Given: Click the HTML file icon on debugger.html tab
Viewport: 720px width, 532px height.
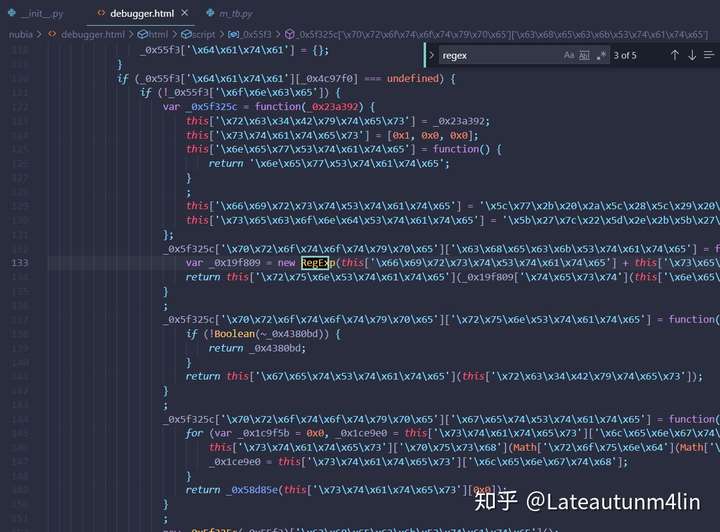Looking at the screenshot, I should 101,13.
